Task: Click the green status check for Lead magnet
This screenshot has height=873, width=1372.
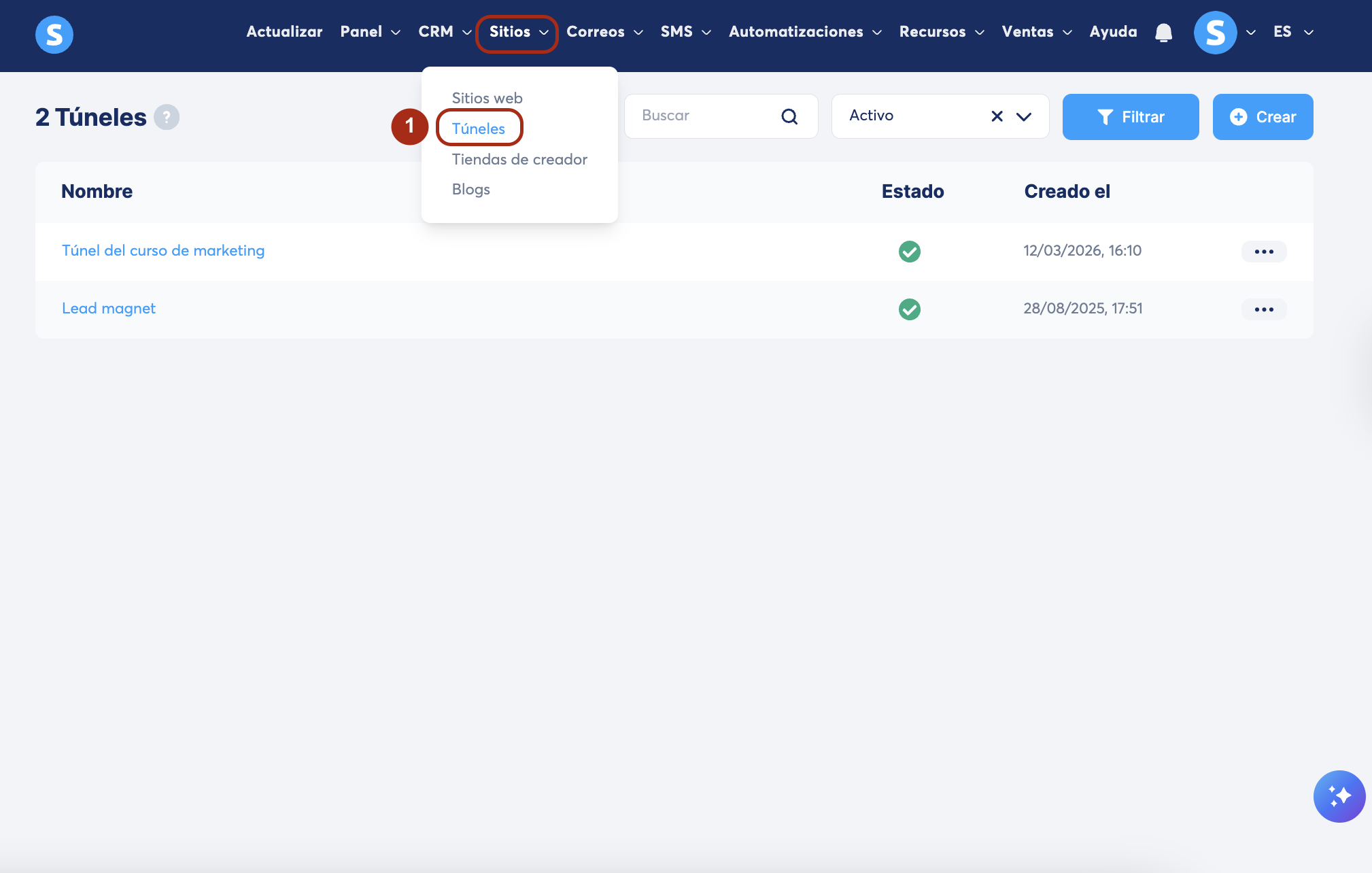Action: click(909, 309)
